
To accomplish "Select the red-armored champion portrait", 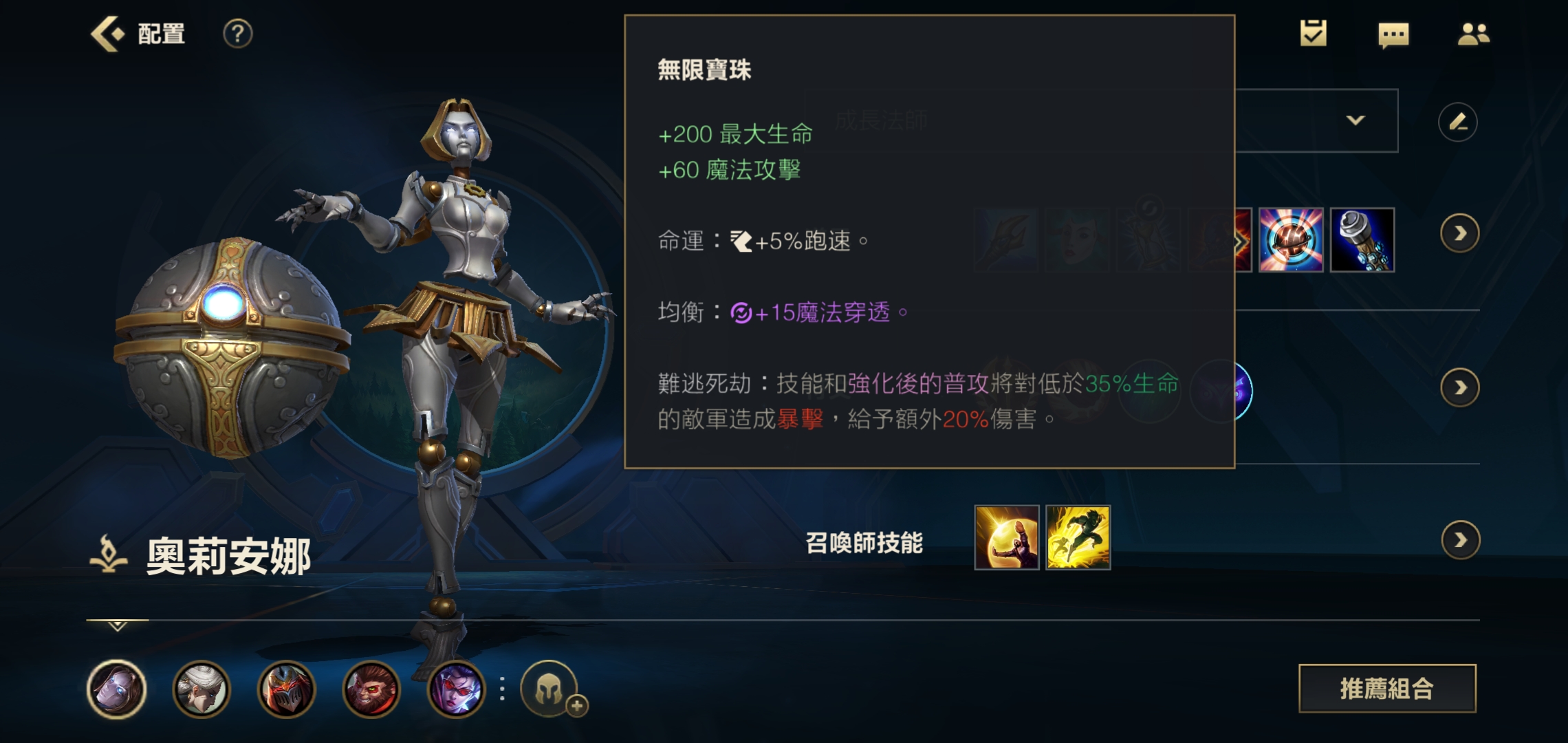I will [286, 689].
